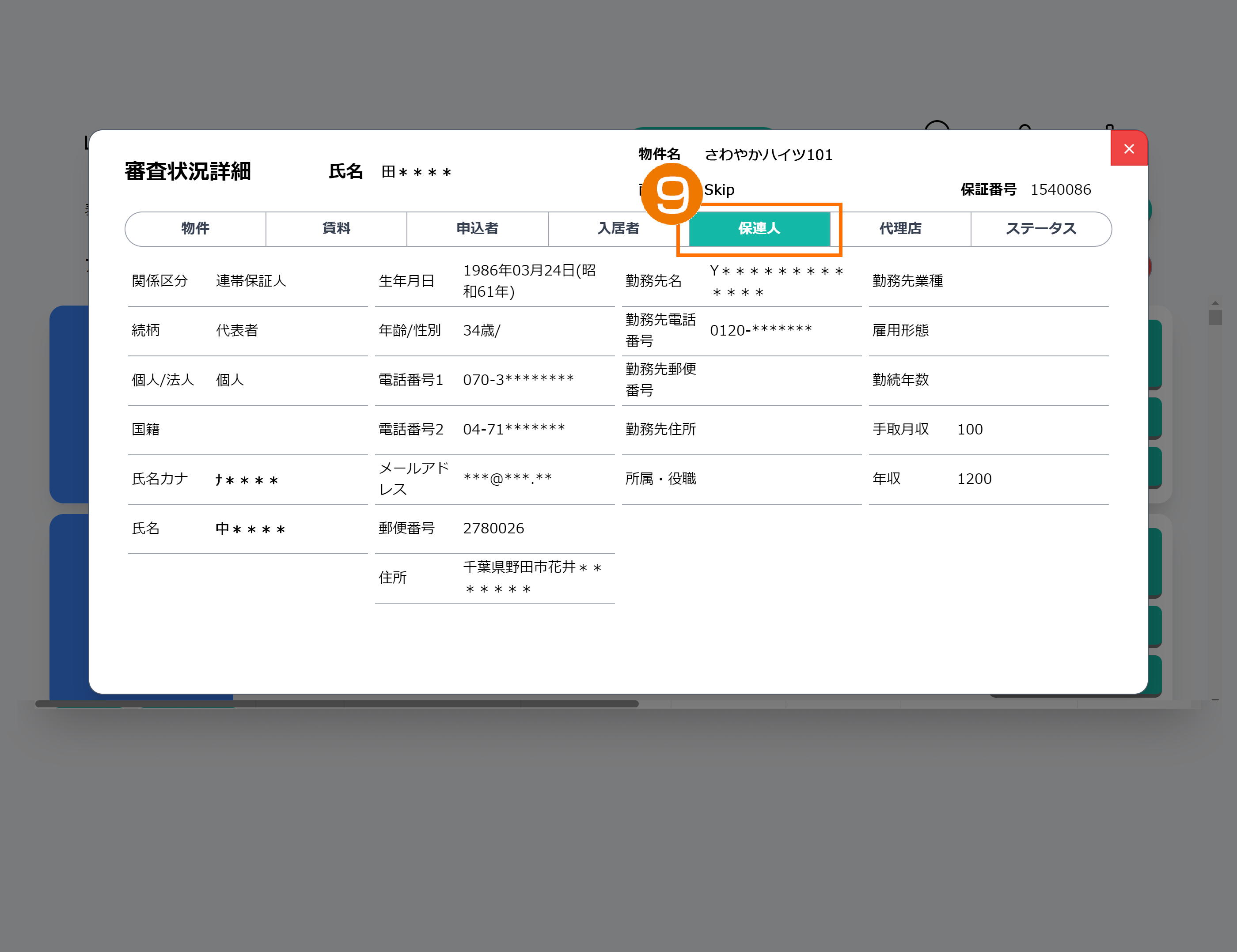This screenshot has height=952, width=1237.
Task: Click the scroll-up arrow on right edge
Action: (1215, 303)
